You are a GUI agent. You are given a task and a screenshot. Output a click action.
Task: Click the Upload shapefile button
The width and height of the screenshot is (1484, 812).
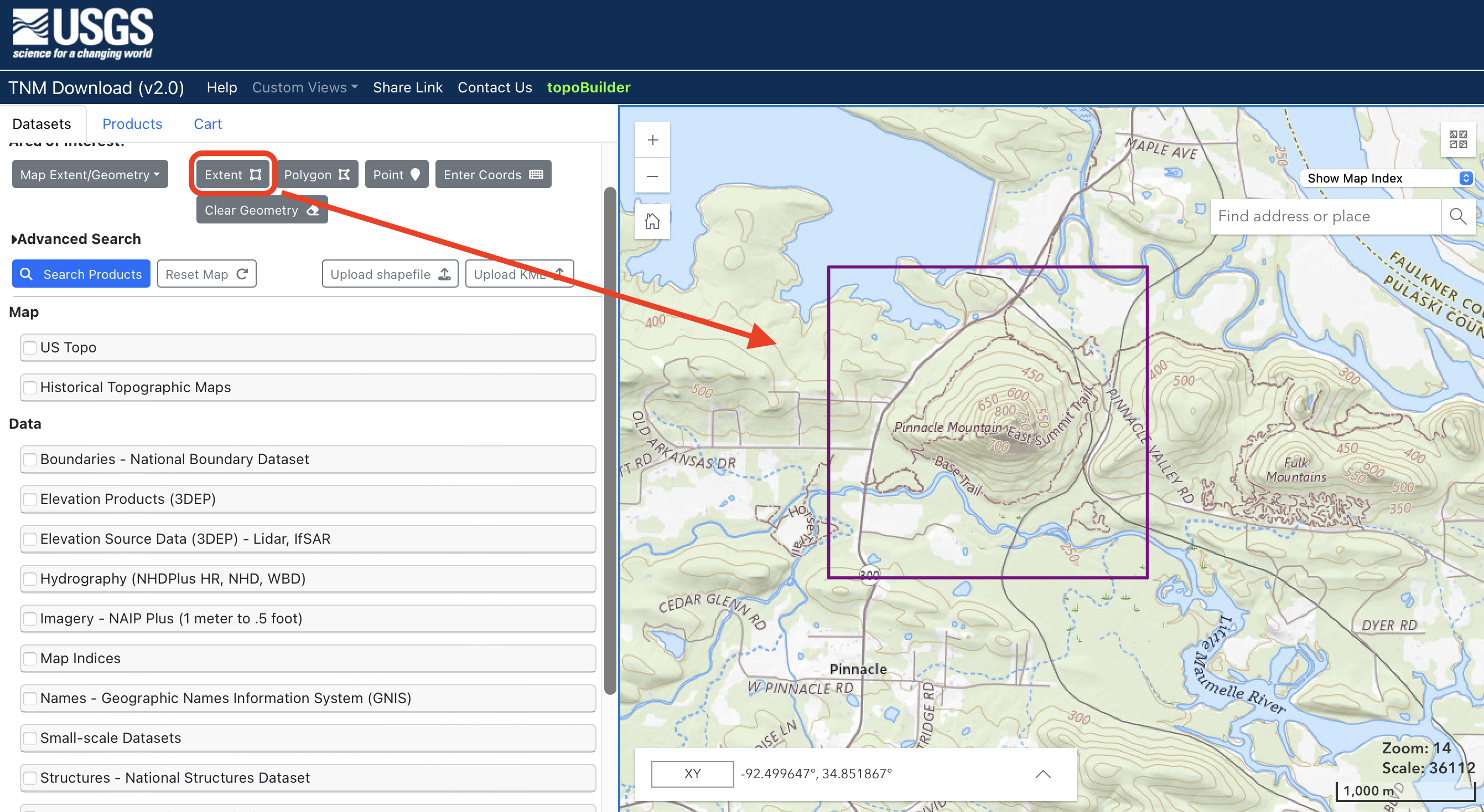coord(389,274)
